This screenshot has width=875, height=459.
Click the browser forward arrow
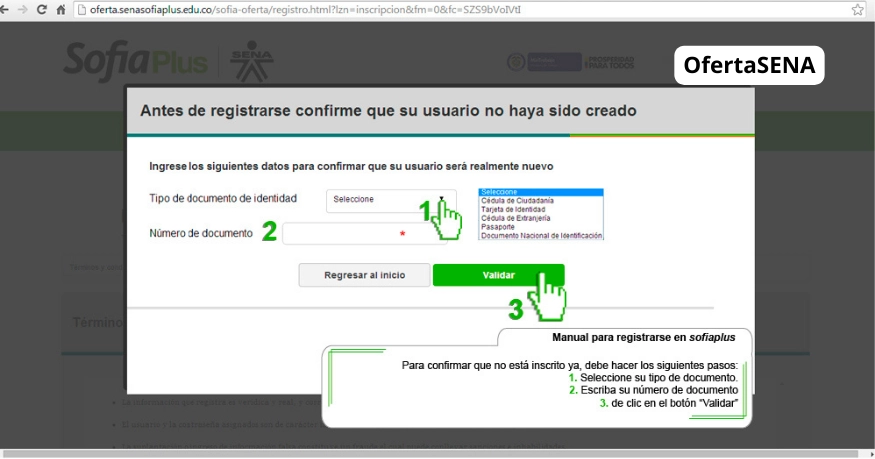22,10
